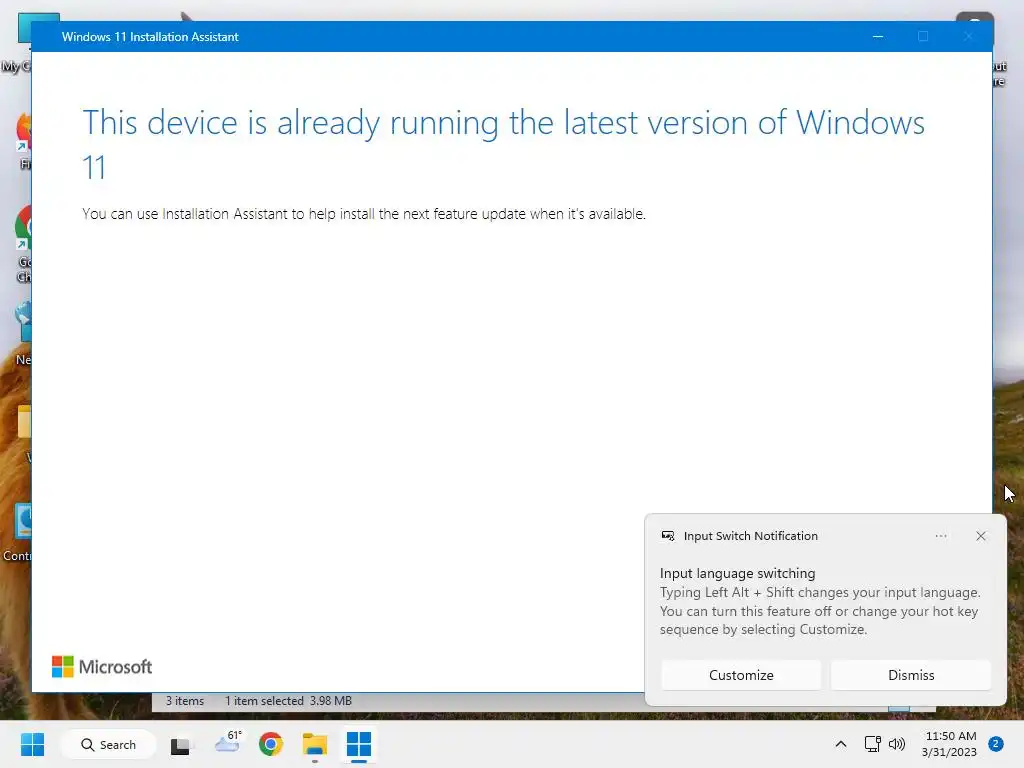Close the Input Switch Notification with X
This screenshot has width=1024, height=768.
981,536
